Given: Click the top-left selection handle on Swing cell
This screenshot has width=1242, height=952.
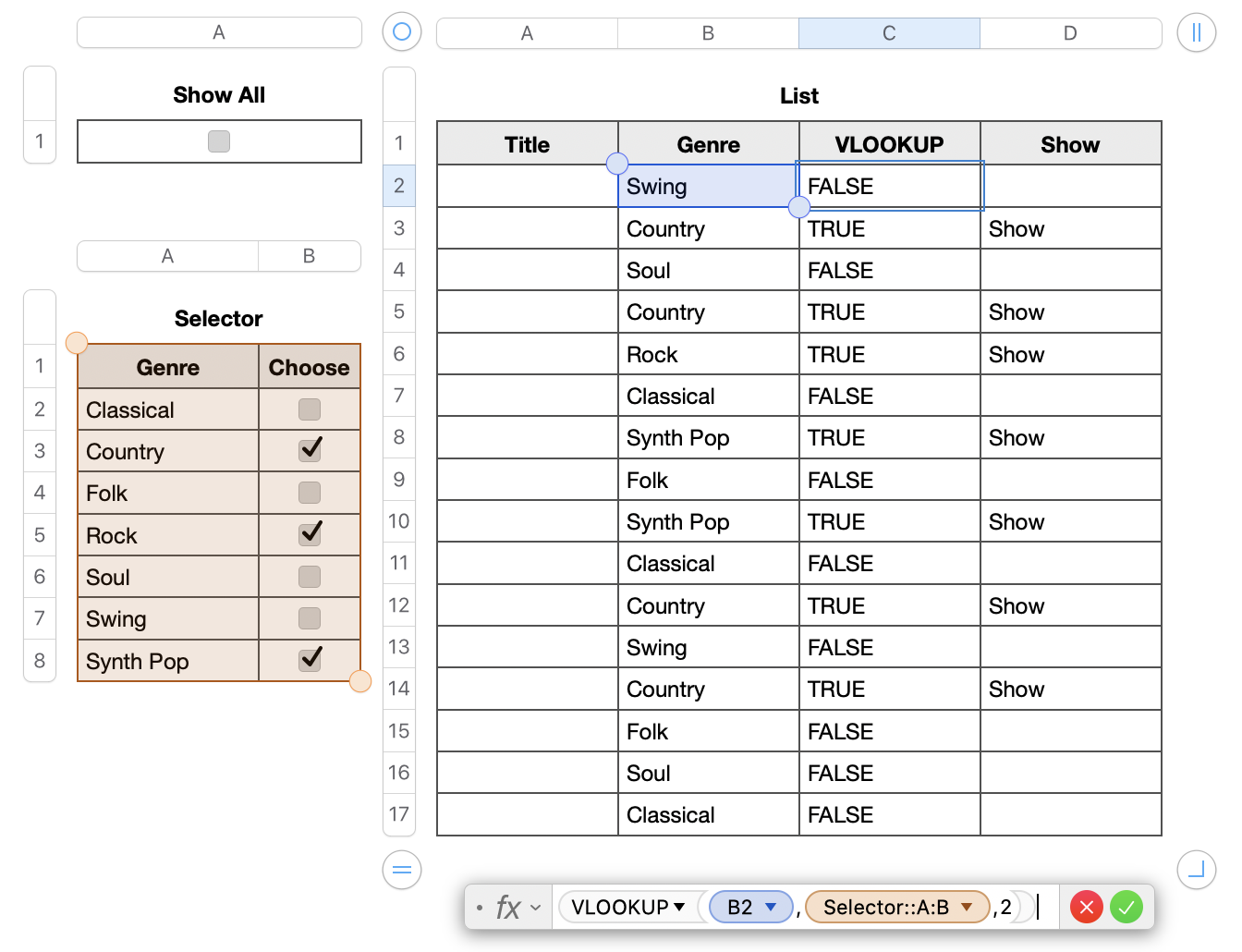Looking at the screenshot, I should (617, 164).
